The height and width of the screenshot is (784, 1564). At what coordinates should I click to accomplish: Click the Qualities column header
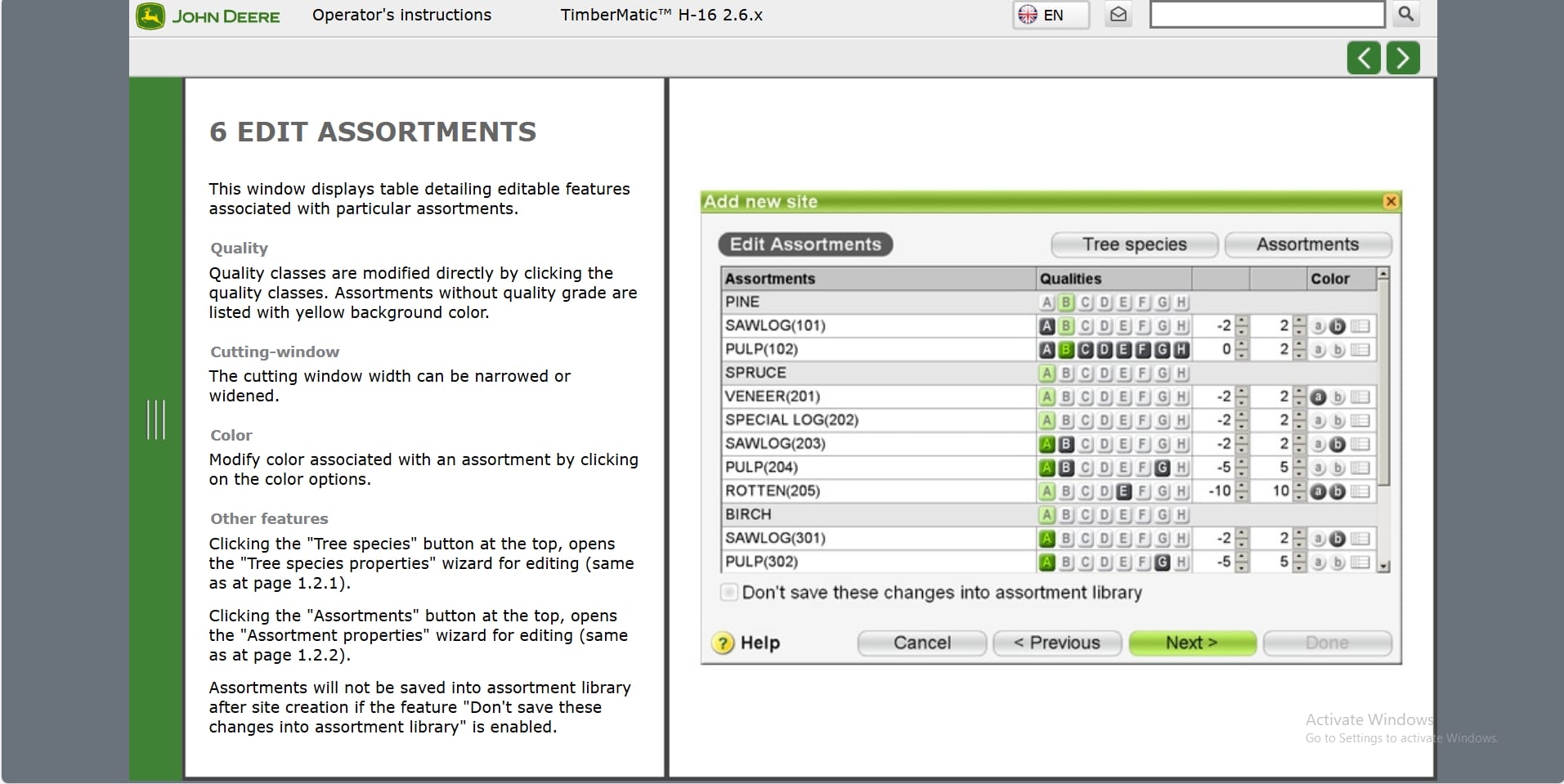click(x=1114, y=279)
